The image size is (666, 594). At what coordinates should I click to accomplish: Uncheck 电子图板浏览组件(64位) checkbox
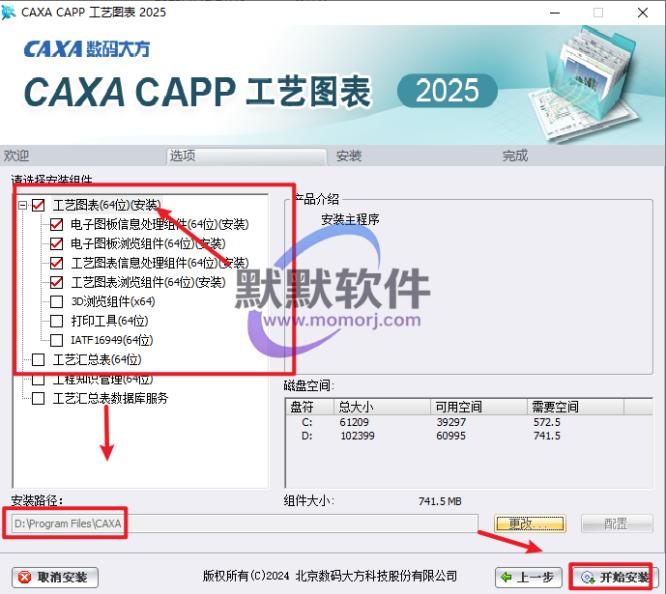click(57, 243)
